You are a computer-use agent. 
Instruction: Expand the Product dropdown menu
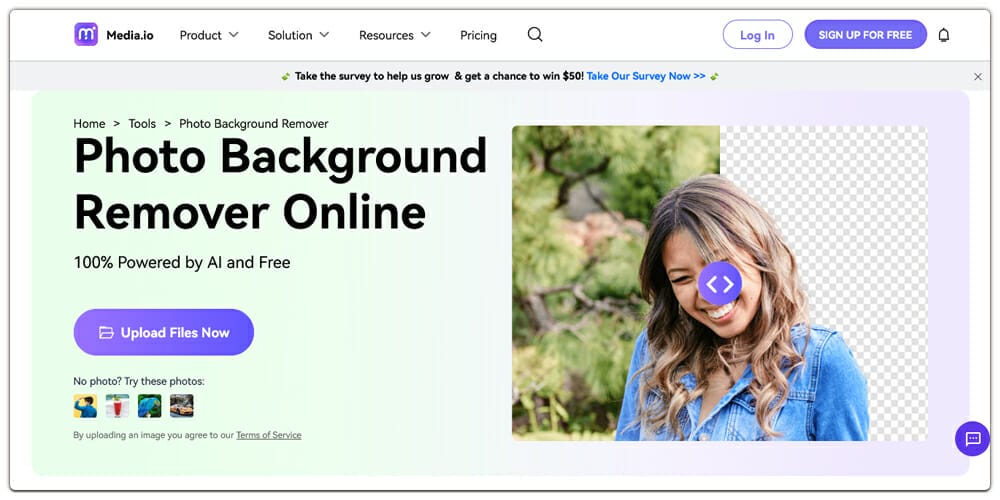[x=209, y=35]
